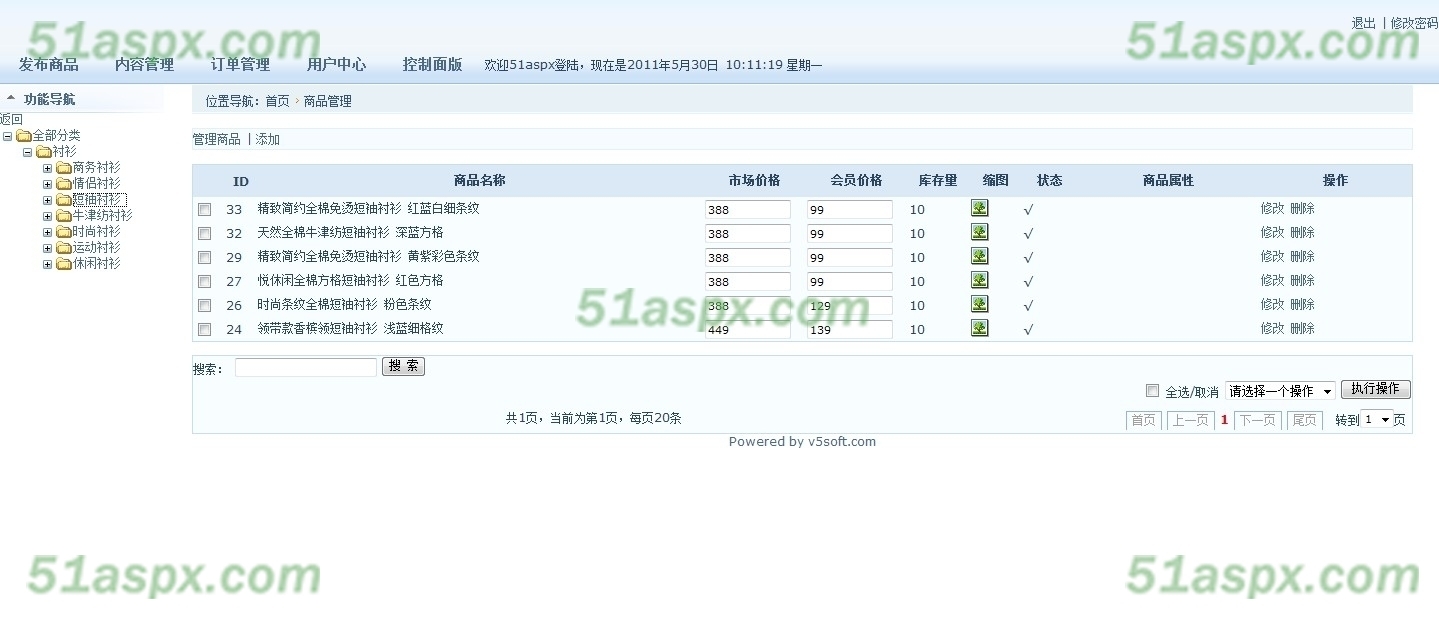This screenshot has height=619, width=1439.
Task: Open the 内容管理 menu
Action: 144,65
